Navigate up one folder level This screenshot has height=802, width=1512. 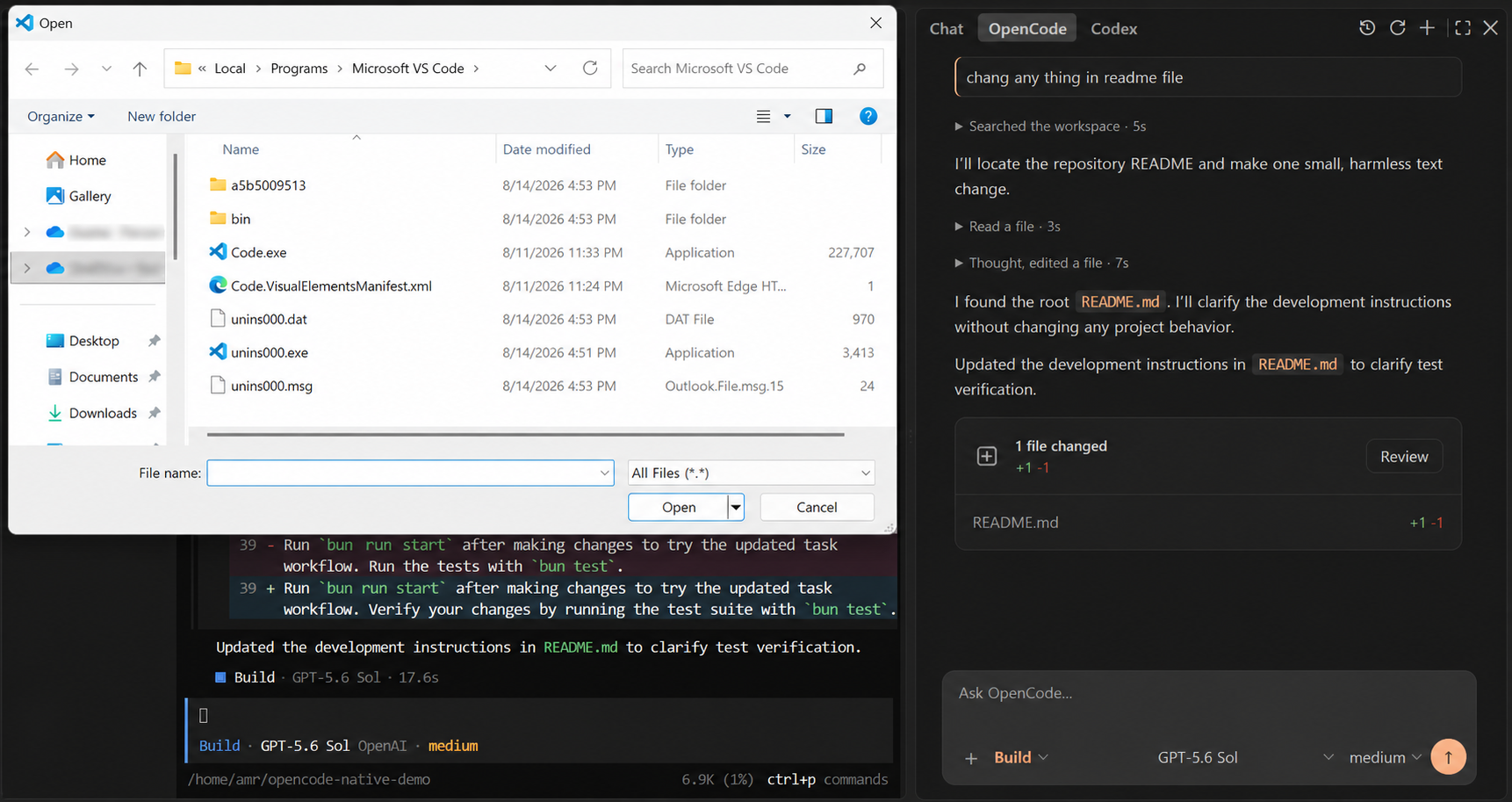pyautogui.click(x=140, y=69)
